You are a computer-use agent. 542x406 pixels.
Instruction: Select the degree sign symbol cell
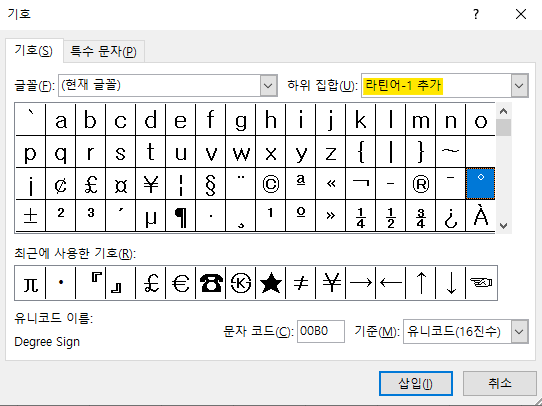[480, 183]
